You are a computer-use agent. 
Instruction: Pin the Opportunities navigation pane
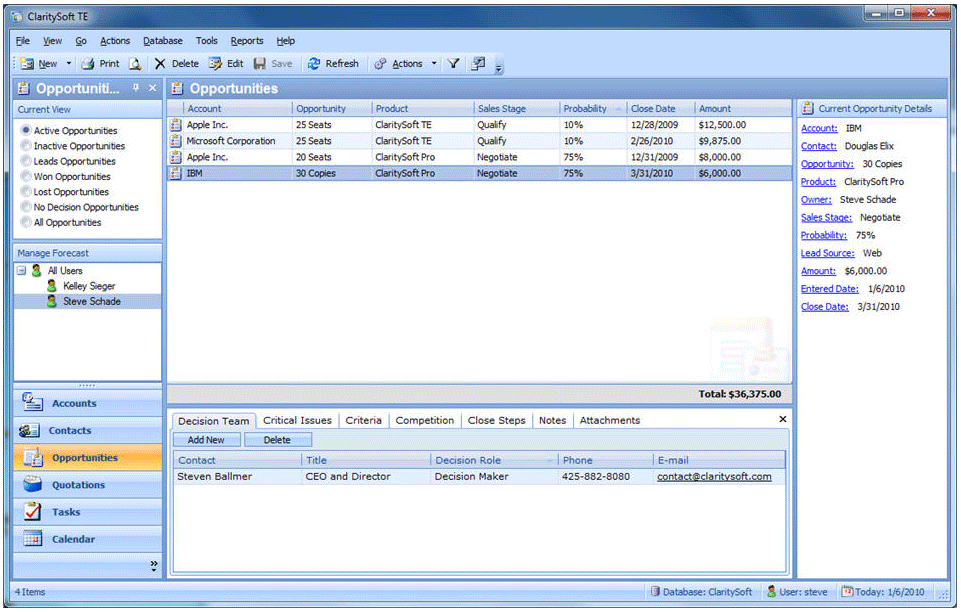point(136,88)
